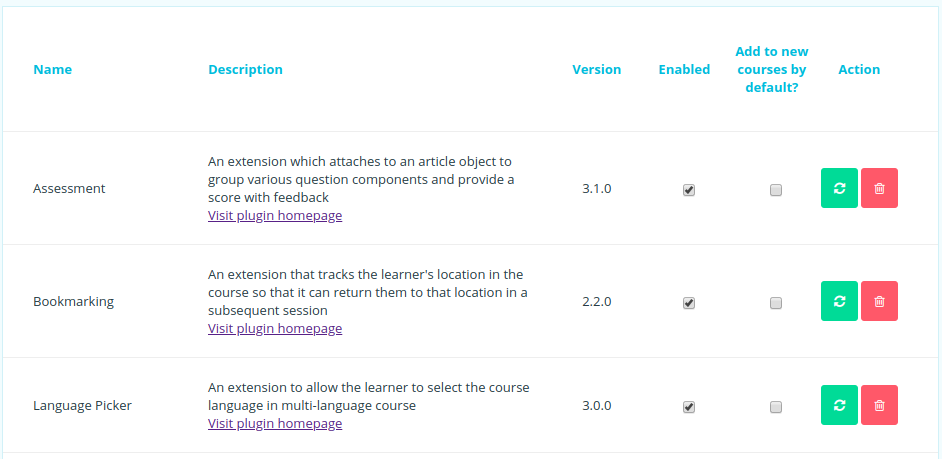Uncheck Enabled for Assessment plugin
The image size is (942, 459).
point(688,190)
